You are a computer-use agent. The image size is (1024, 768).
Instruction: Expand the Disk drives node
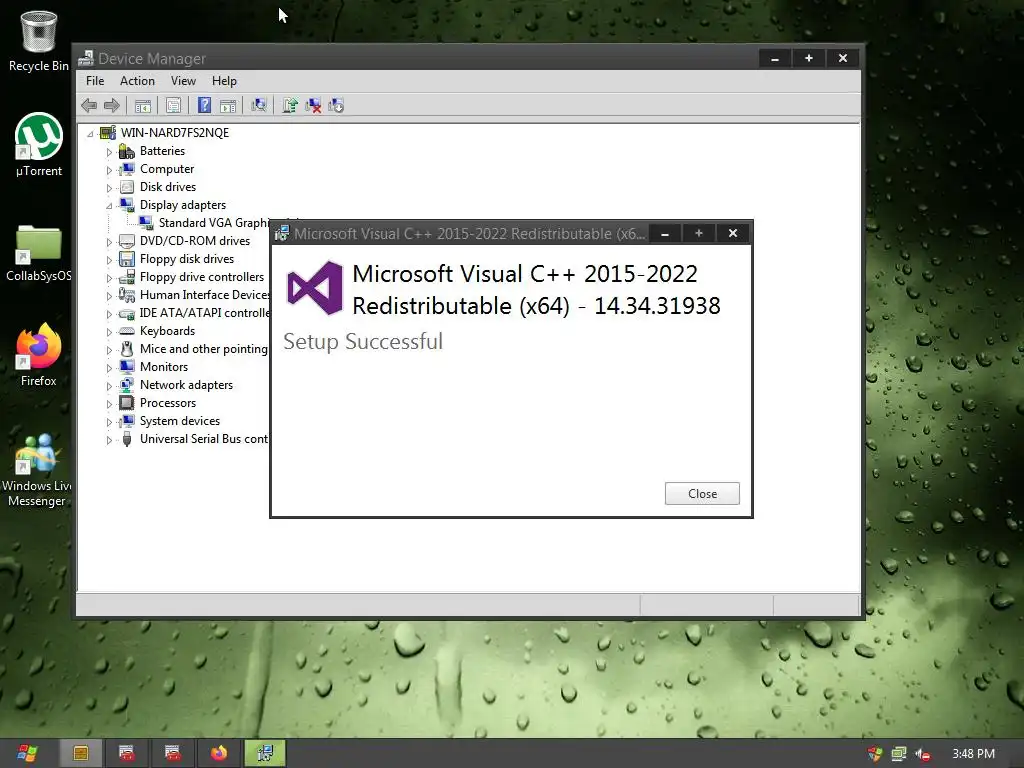(109, 187)
